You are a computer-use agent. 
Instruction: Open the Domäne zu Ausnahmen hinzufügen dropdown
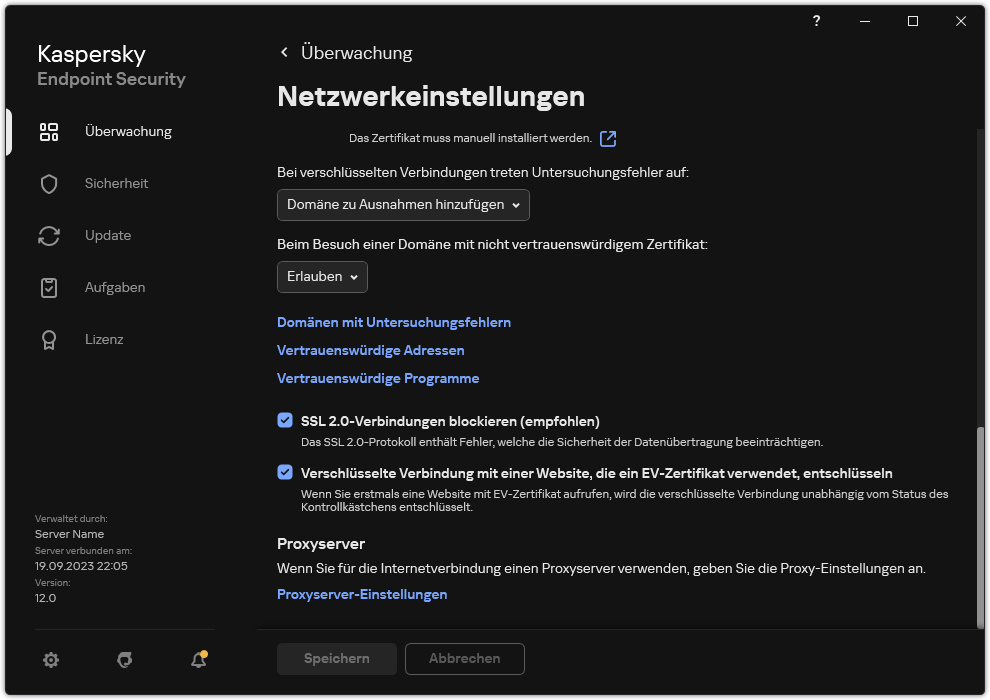(x=402, y=205)
